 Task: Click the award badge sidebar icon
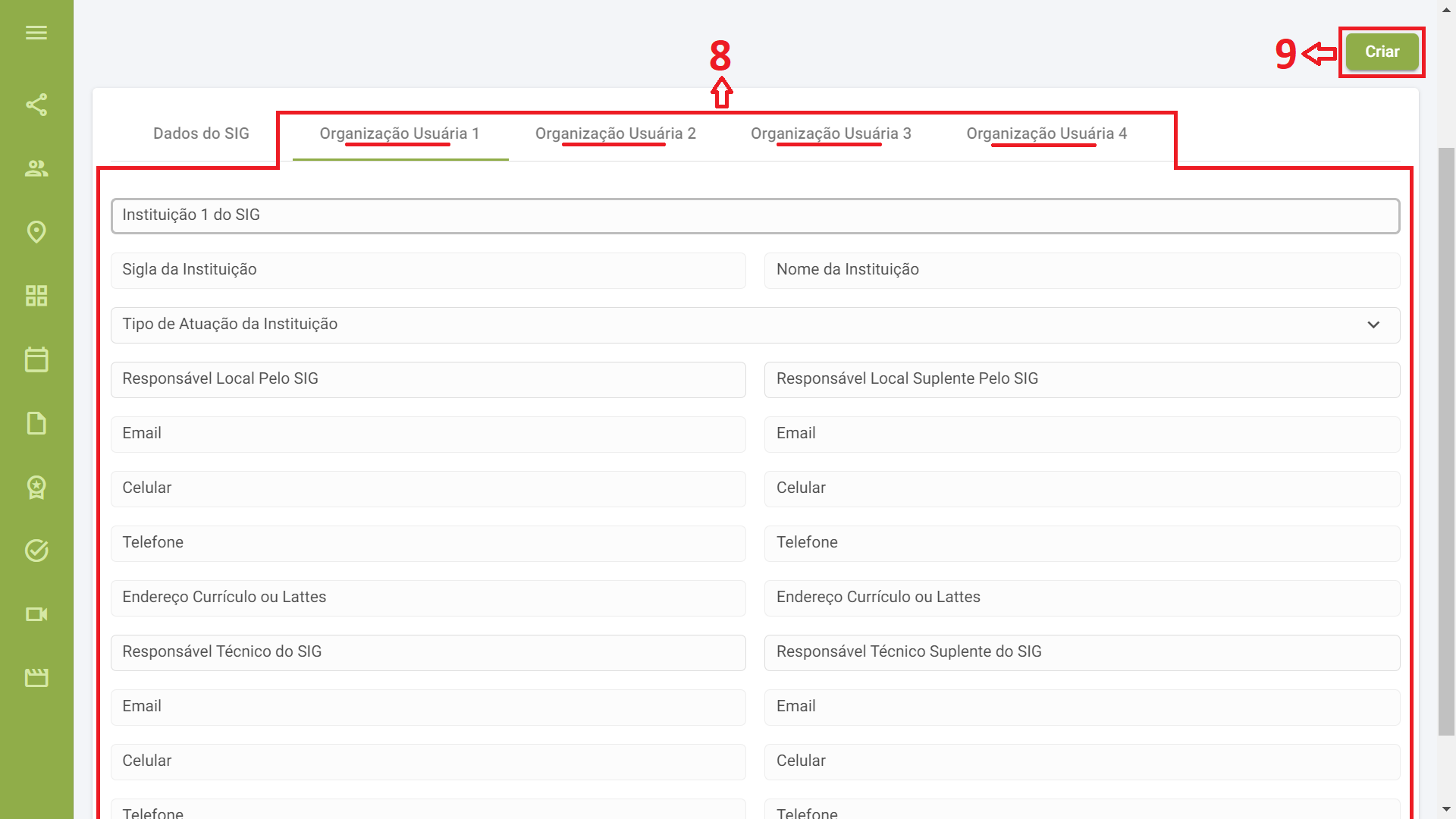point(36,487)
